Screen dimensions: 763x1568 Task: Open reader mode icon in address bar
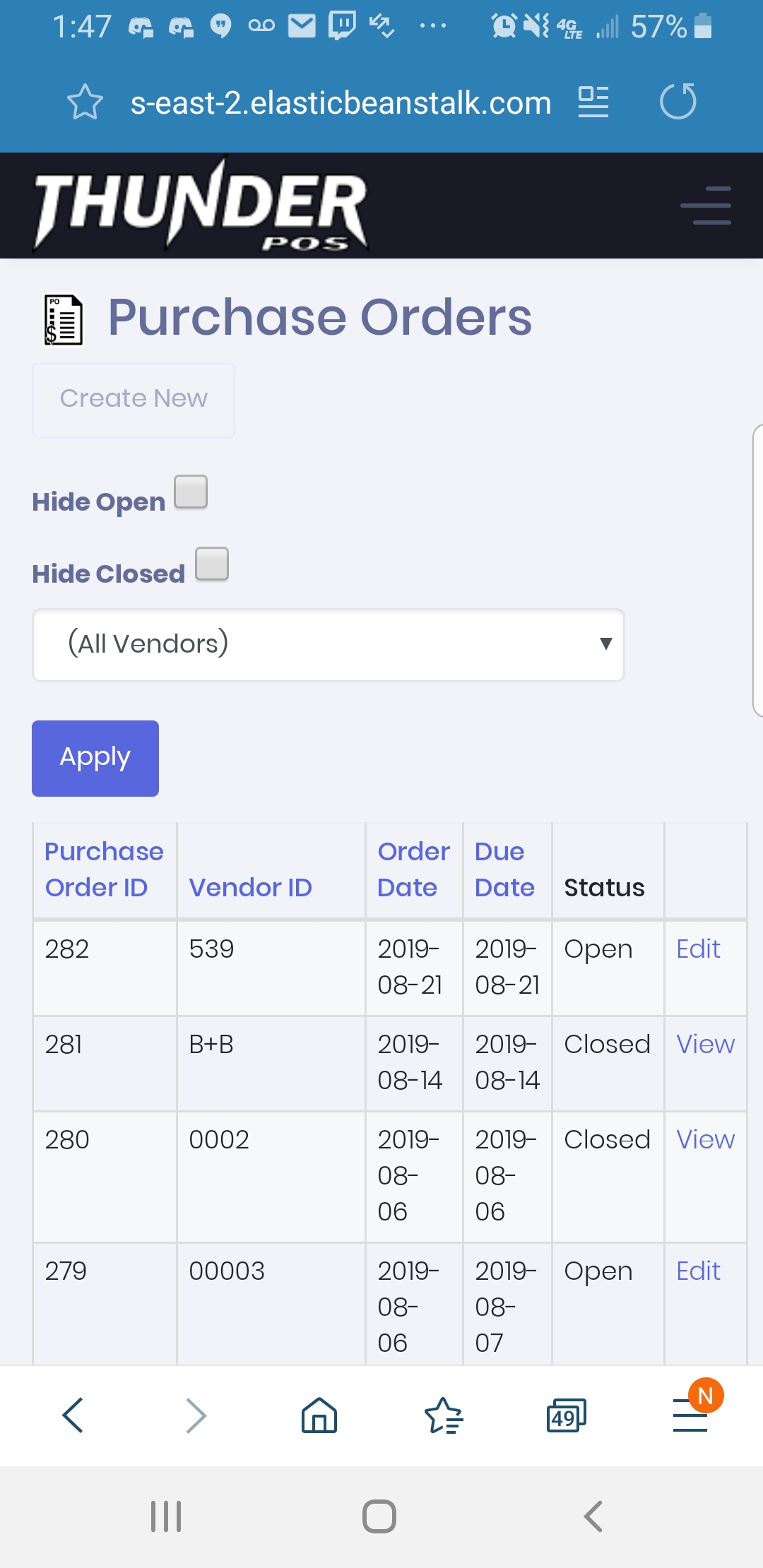[593, 102]
